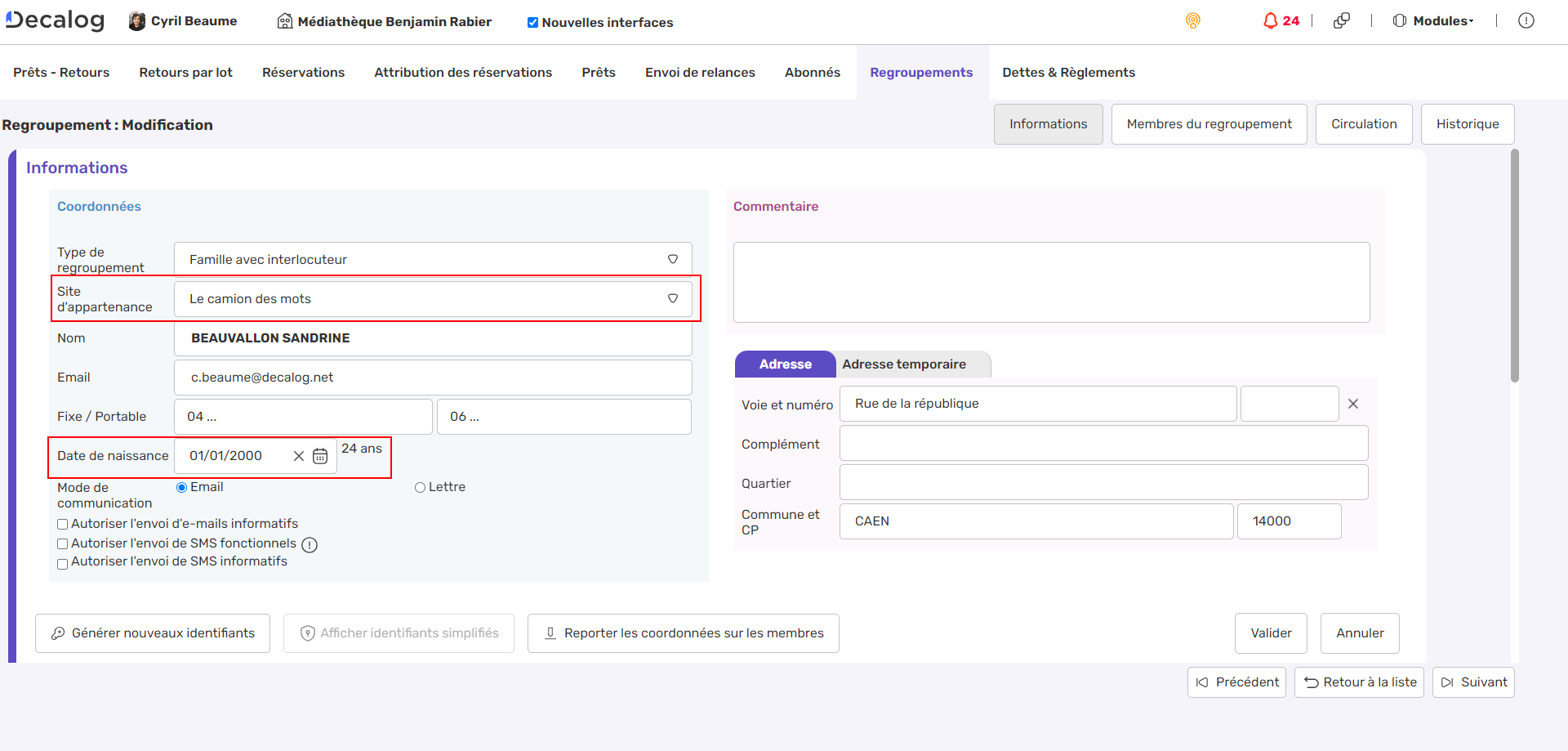This screenshot has width=1568, height=751.
Task: Click Reporter les coordonnées sur les membres
Action: click(x=683, y=633)
